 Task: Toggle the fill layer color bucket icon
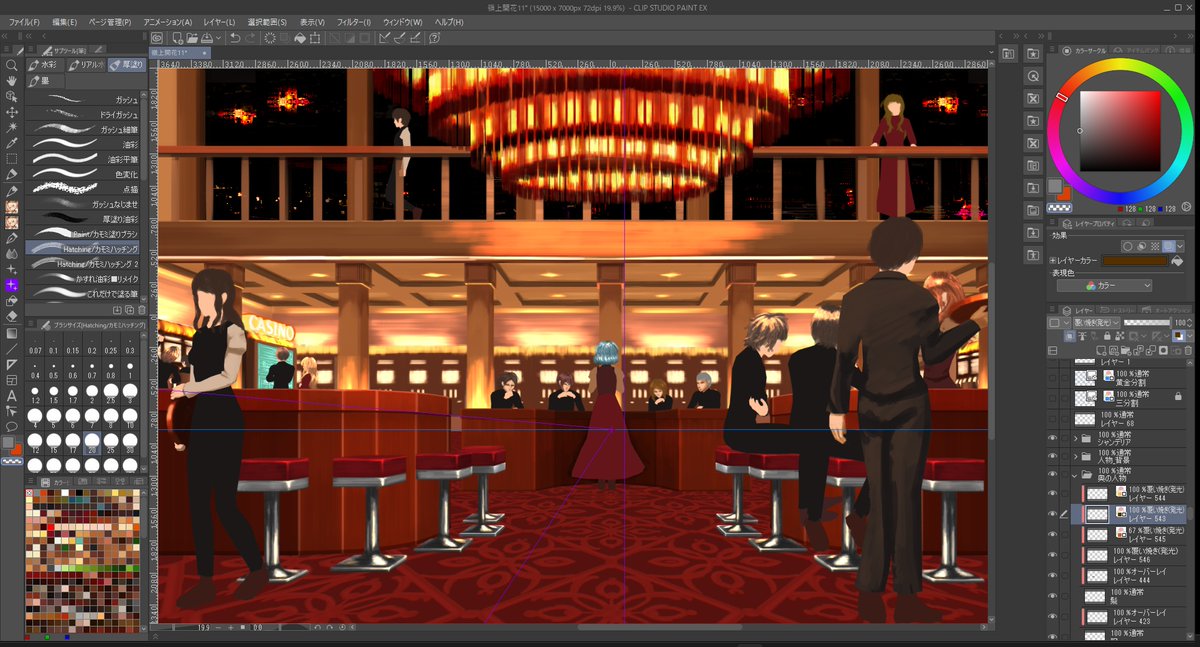(x=1177, y=261)
